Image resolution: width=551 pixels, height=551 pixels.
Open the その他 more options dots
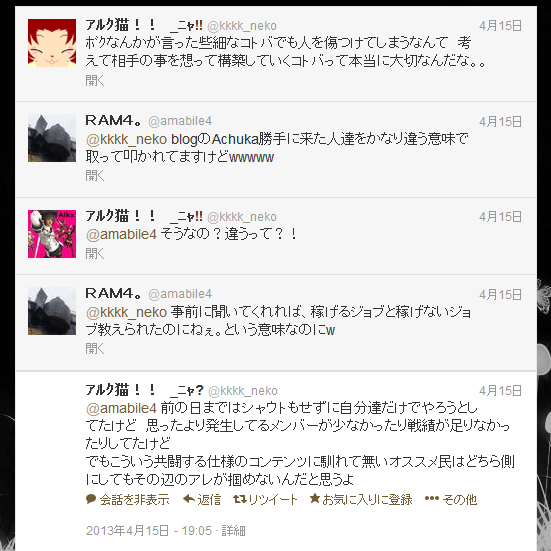coord(432,498)
